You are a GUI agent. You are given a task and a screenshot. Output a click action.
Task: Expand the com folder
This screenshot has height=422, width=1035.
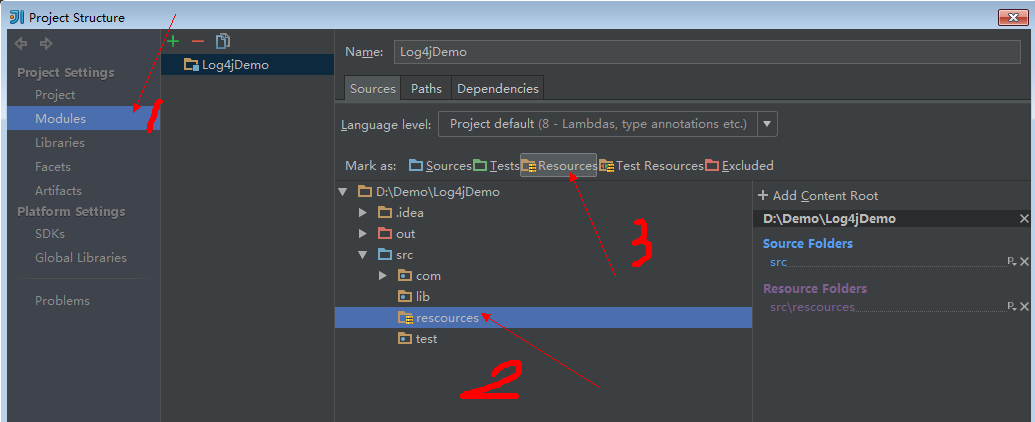tap(383, 276)
